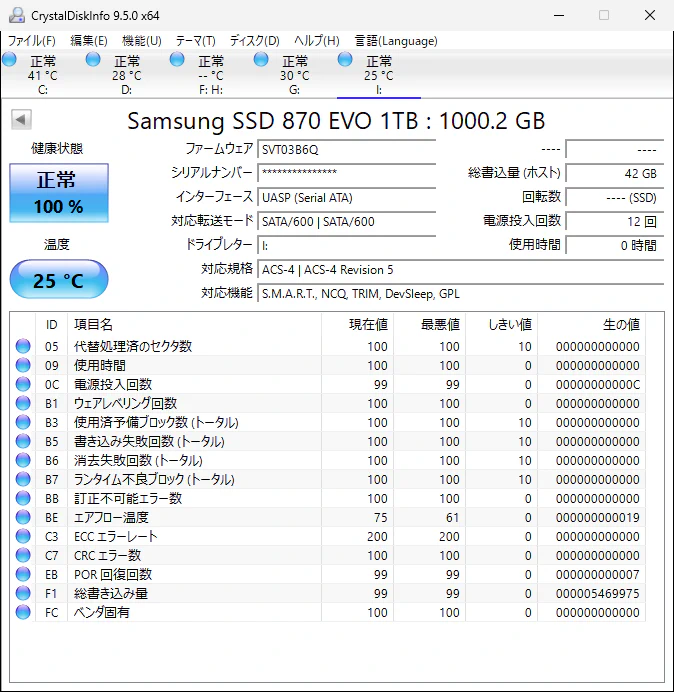Screen dimensions: 674x692
Task: Click the total host writes value 42 GB
Action: (x=614, y=173)
